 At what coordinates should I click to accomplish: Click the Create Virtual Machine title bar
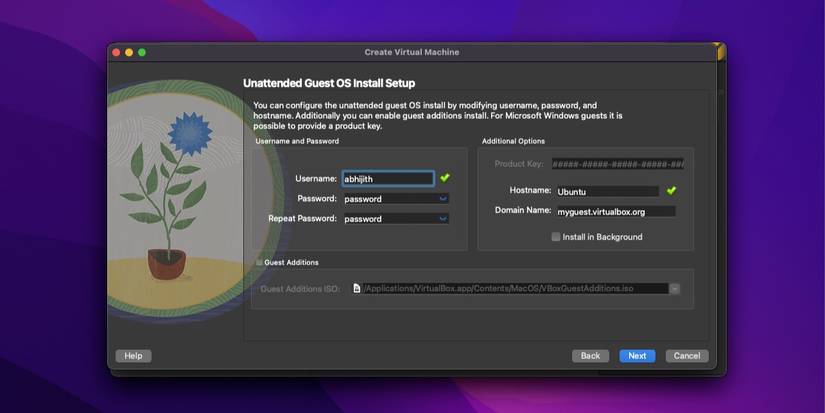click(x=411, y=52)
